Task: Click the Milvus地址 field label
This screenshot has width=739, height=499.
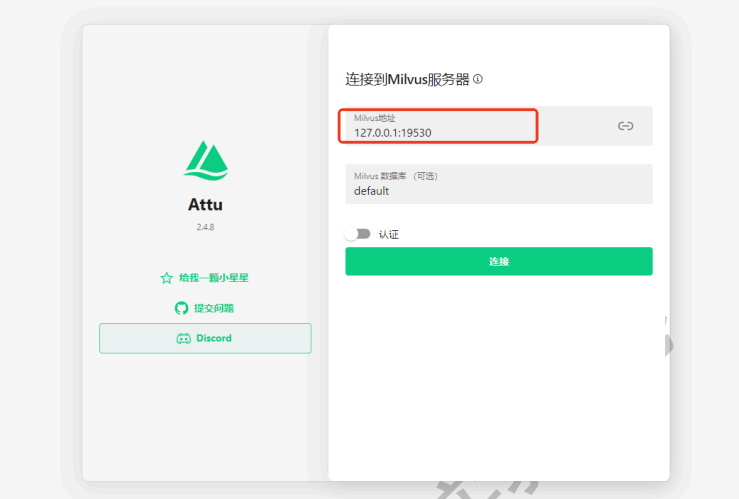Action: [x=375, y=118]
